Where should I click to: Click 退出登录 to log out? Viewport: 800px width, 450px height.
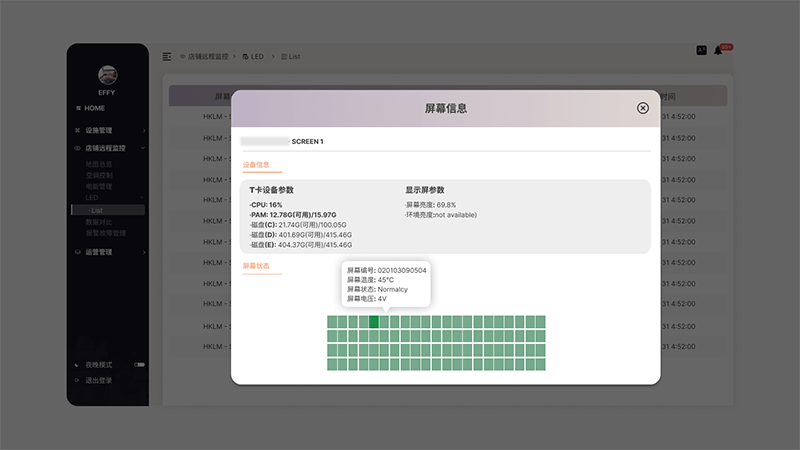click(98, 380)
